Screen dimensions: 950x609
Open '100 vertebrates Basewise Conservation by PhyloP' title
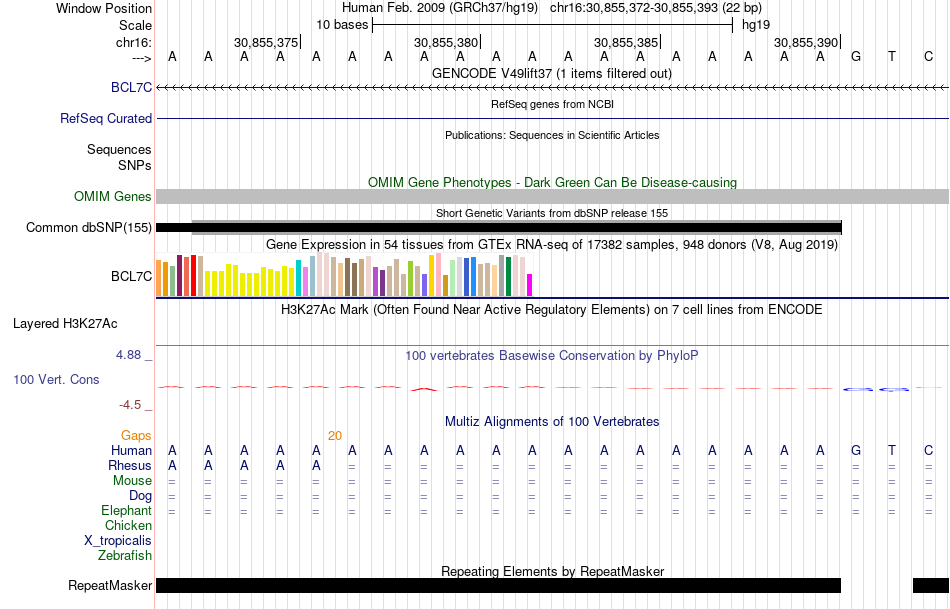click(x=551, y=356)
